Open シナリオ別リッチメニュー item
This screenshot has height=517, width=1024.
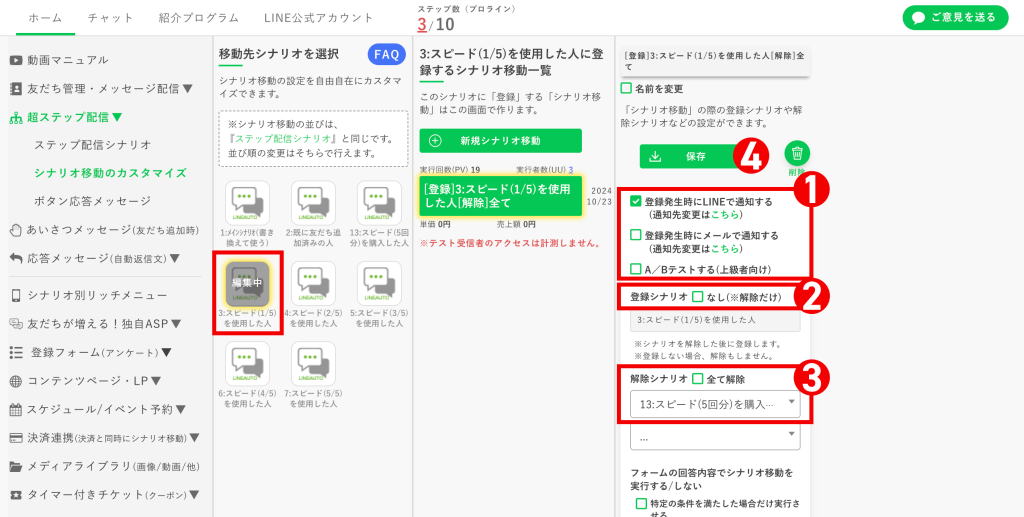pos(89,296)
